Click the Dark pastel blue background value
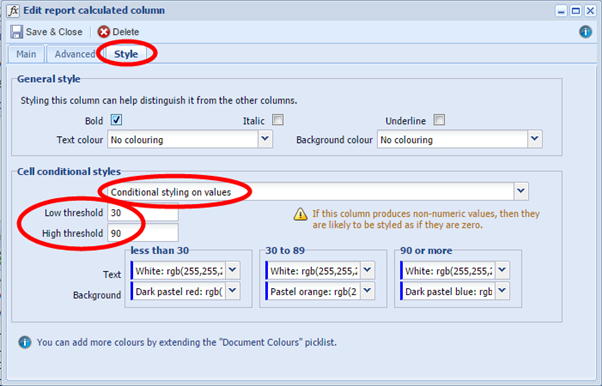This screenshot has width=602, height=386. tap(448, 292)
